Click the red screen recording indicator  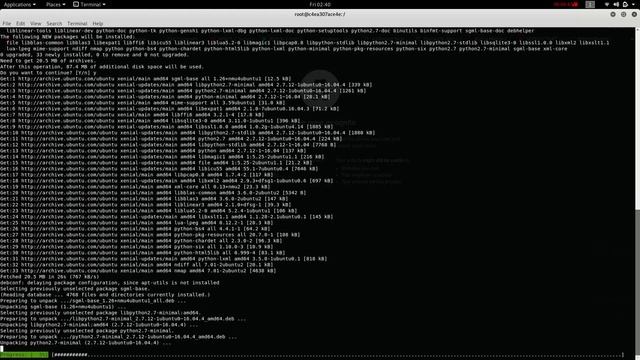point(566,4)
